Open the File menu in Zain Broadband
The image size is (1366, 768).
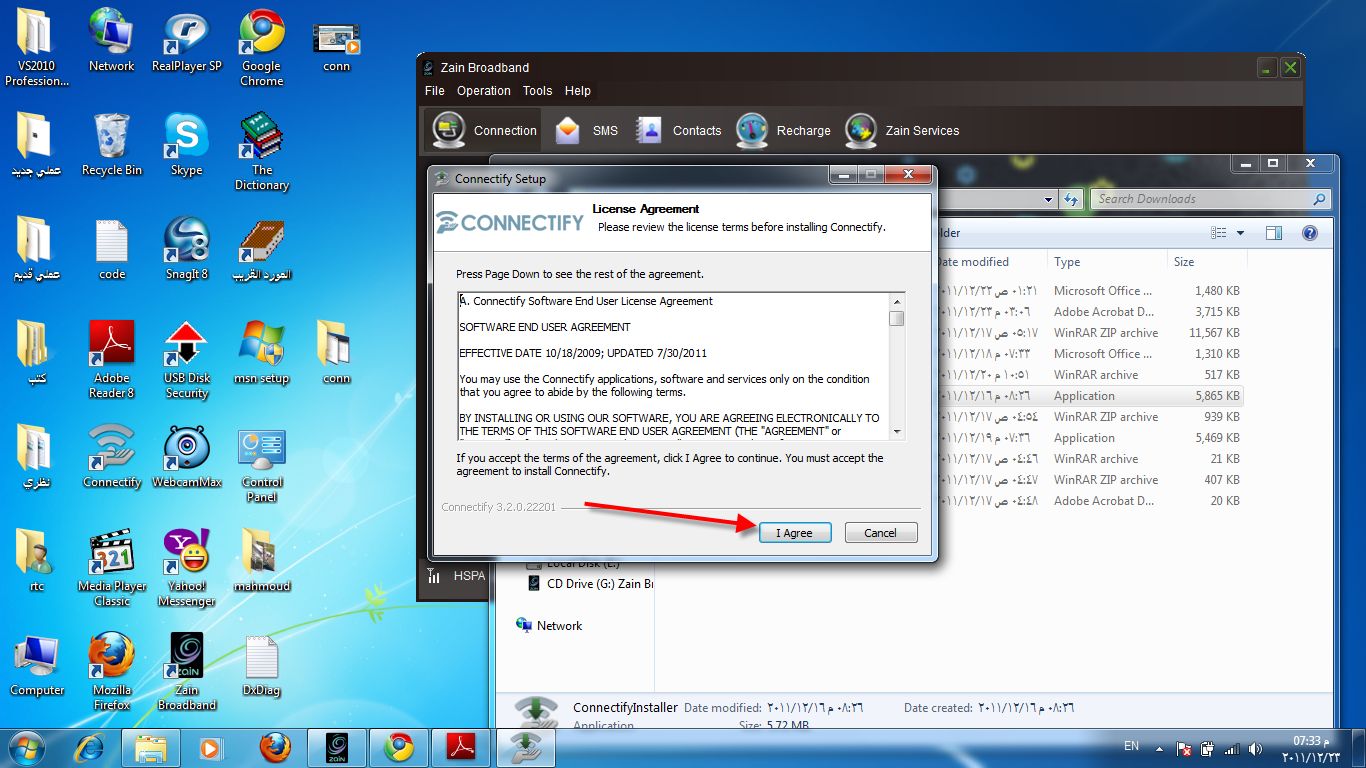tap(435, 91)
